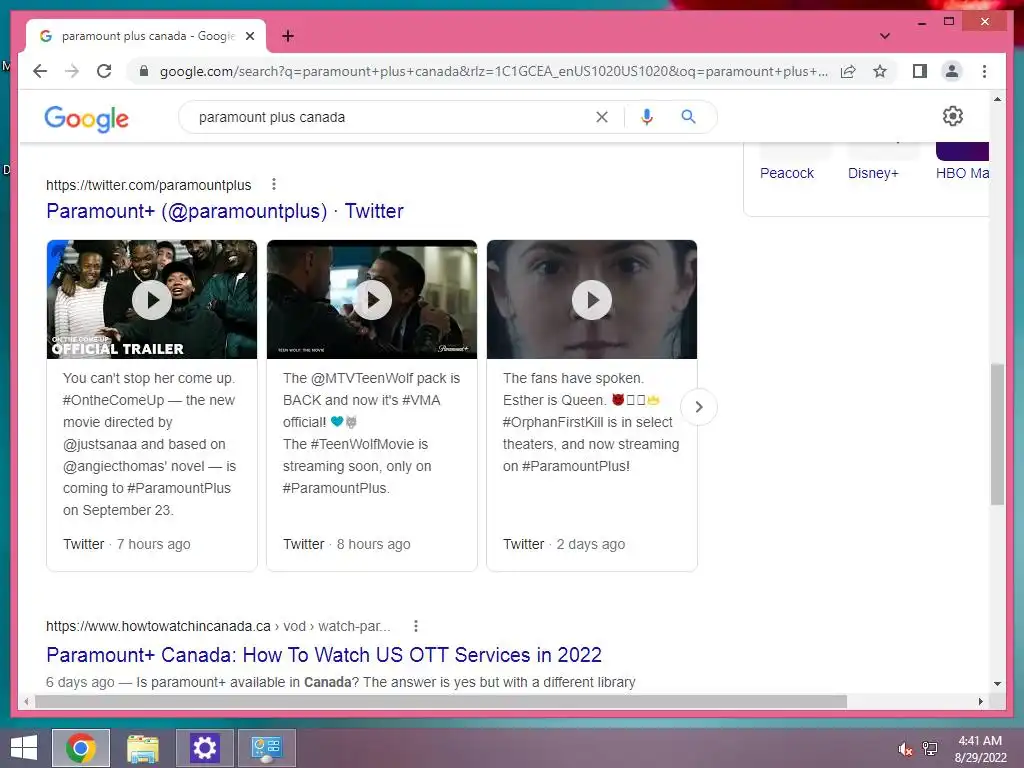1024x768 pixels.
Task: Click the scroll down arrow
Action: tap(997, 684)
